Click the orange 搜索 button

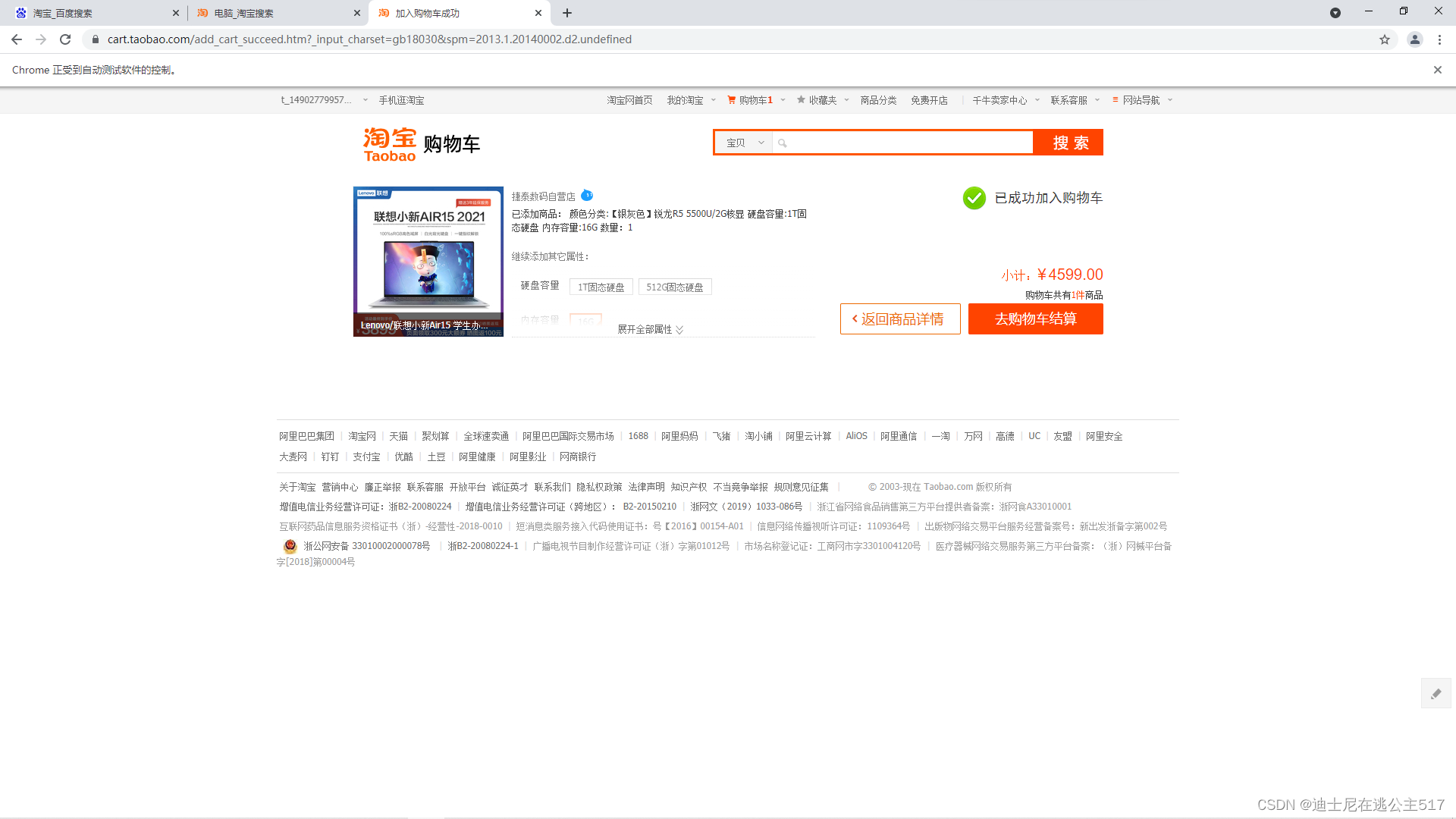point(1068,143)
